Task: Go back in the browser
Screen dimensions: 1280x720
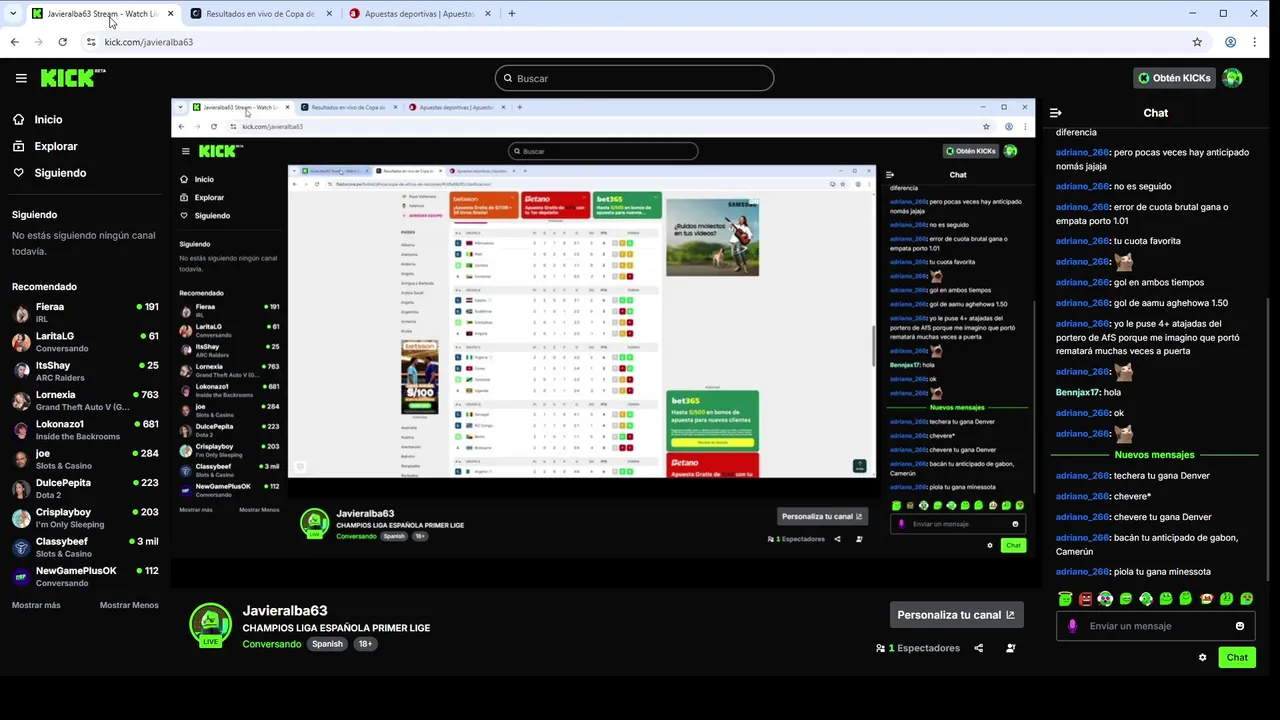Action: coord(14,42)
